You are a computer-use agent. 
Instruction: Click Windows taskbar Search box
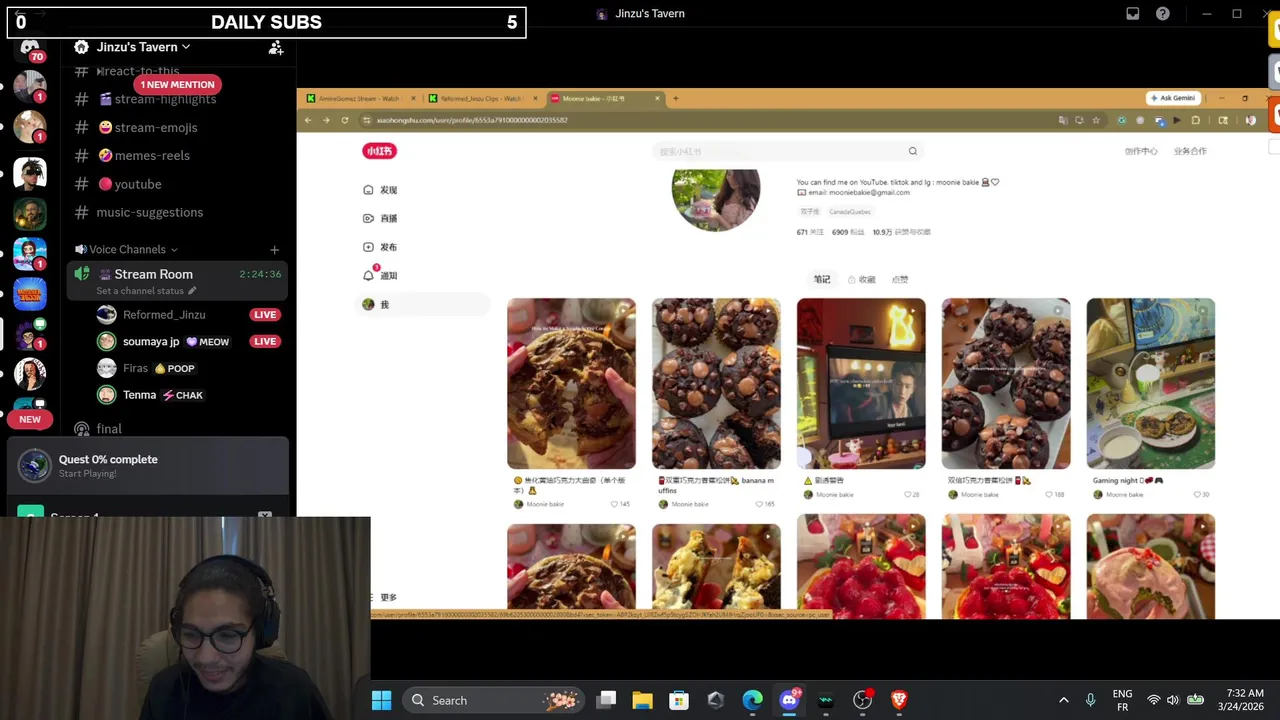[495, 700]
